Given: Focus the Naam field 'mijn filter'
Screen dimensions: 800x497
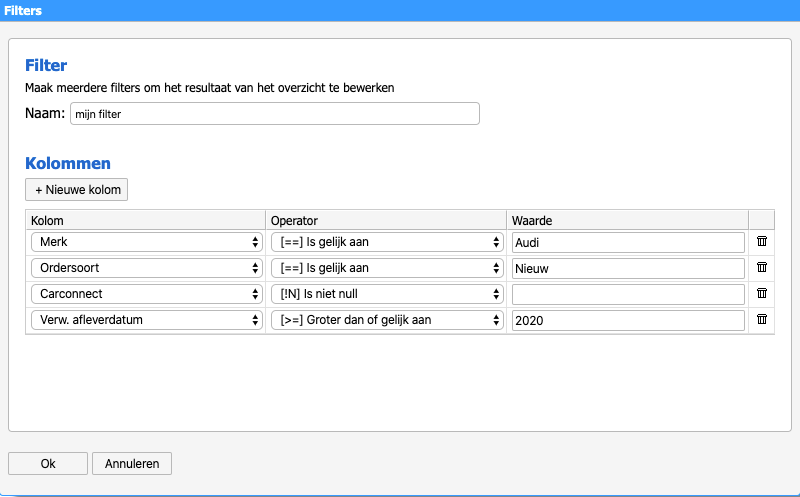Looking at the screenshot, I should (x=274, y=114).
